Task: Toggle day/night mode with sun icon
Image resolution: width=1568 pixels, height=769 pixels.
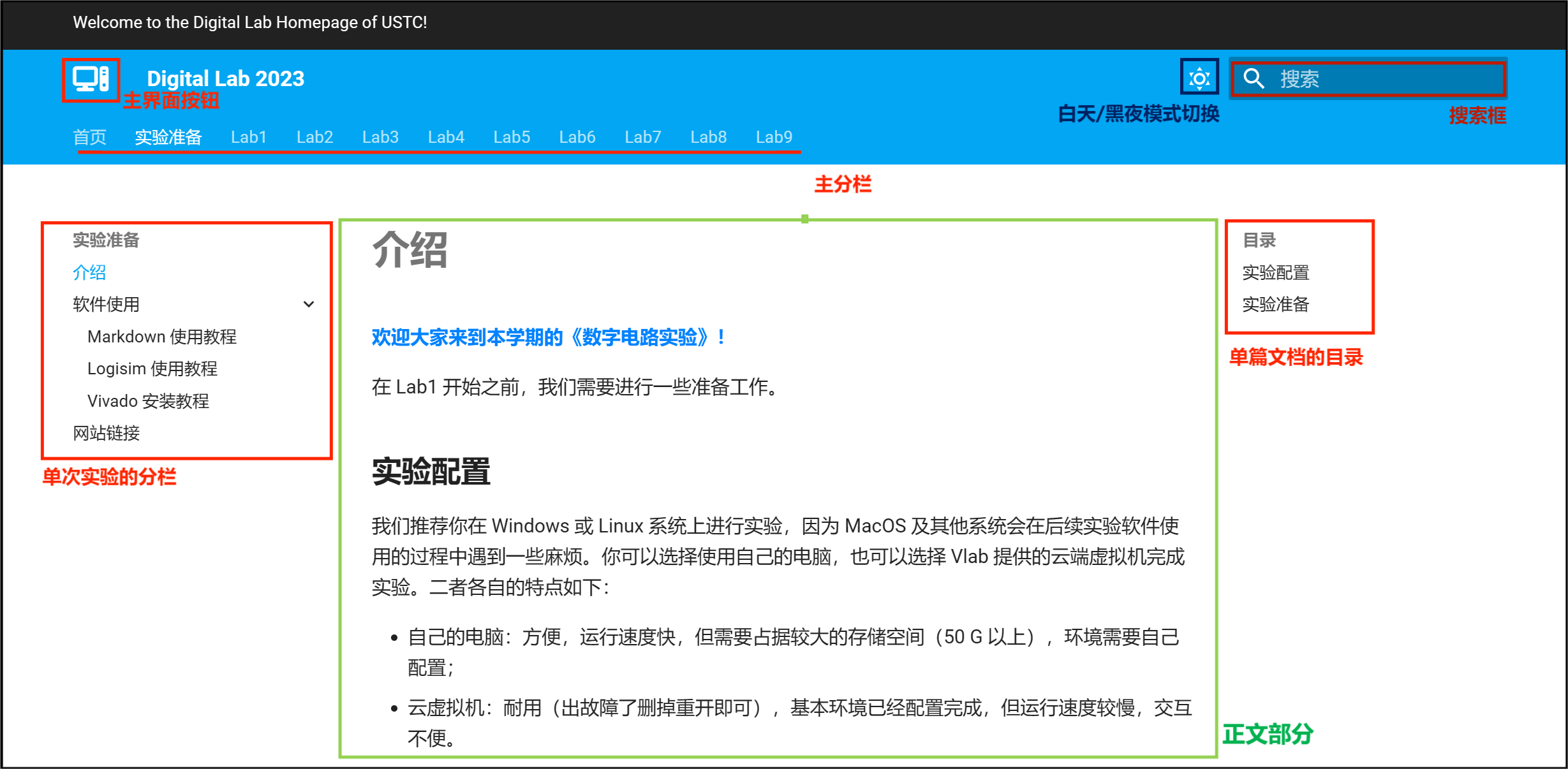Action: (1199, 78)
